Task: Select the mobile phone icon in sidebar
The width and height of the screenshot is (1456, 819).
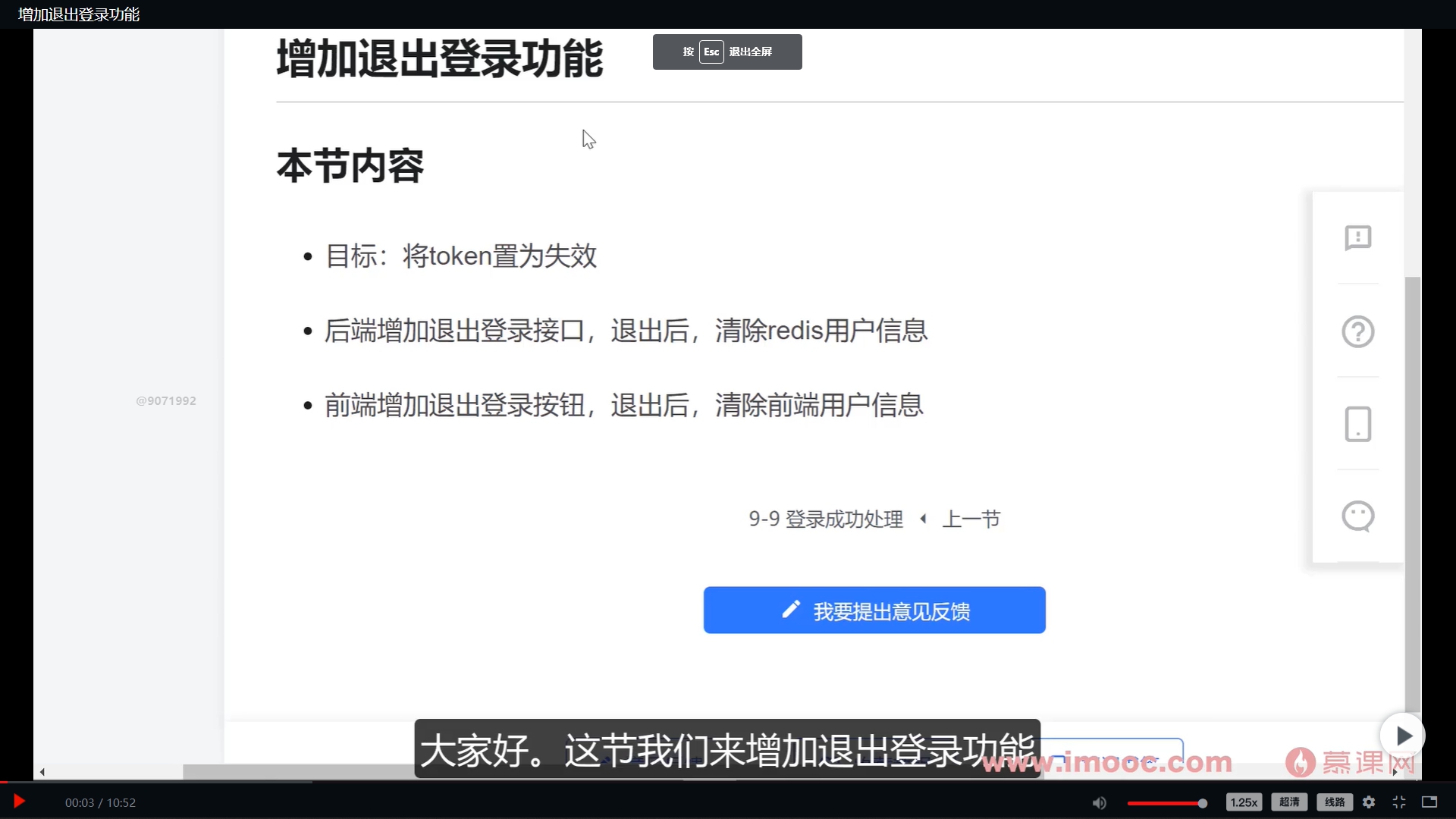Action: click(x=1358, y=425)
